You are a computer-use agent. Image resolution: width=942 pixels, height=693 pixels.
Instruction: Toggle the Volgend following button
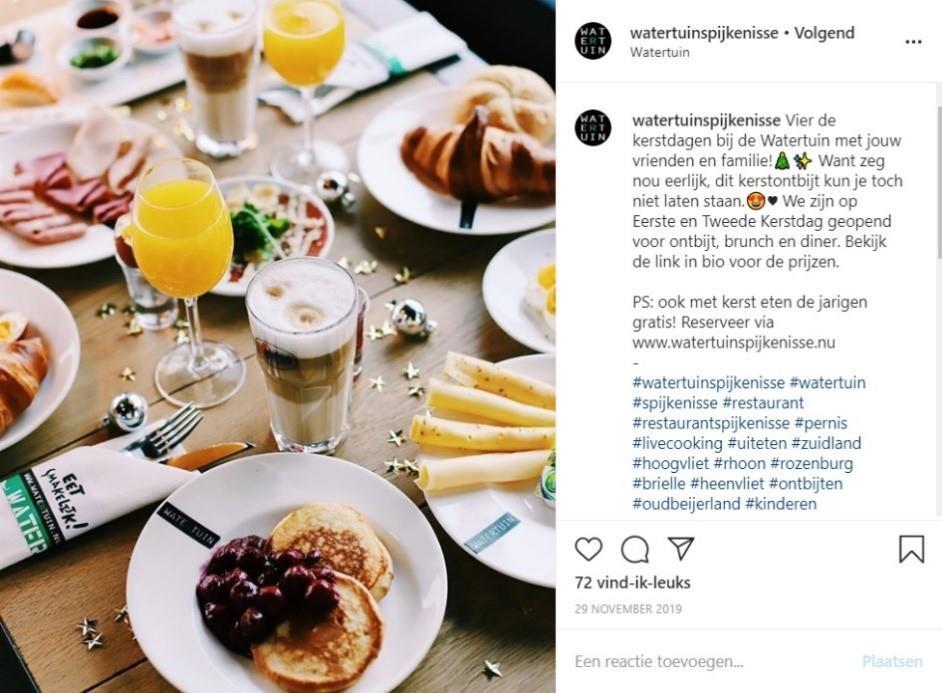click(824, 33)
